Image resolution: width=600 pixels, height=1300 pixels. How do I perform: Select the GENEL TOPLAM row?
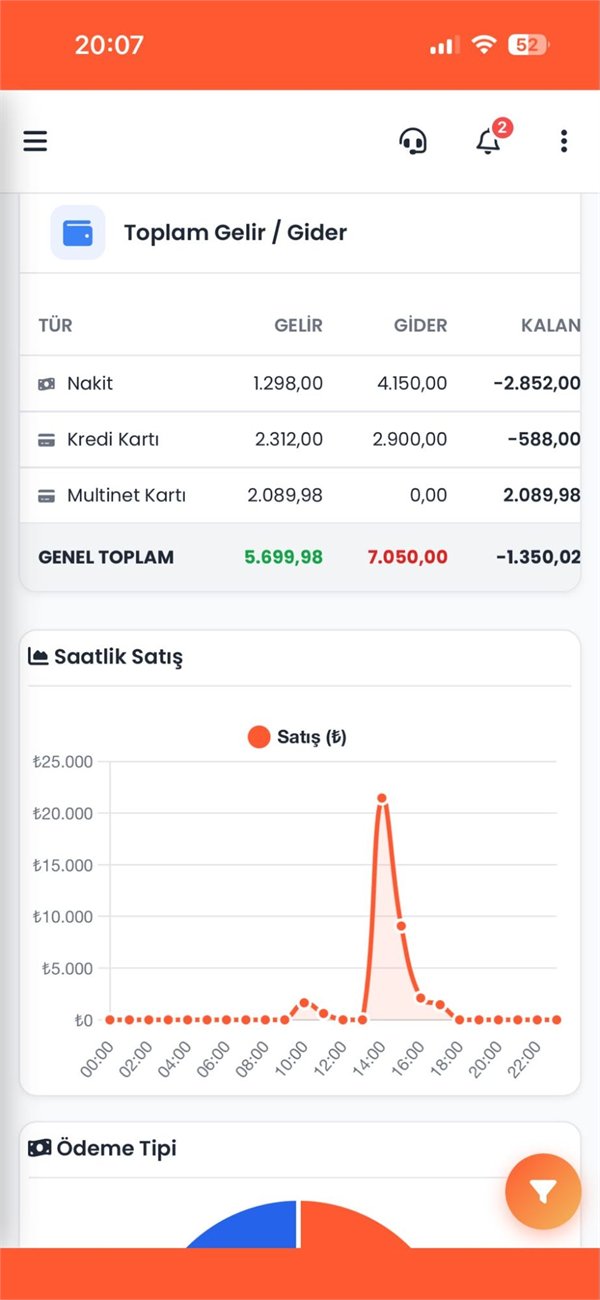pos(300,557)
